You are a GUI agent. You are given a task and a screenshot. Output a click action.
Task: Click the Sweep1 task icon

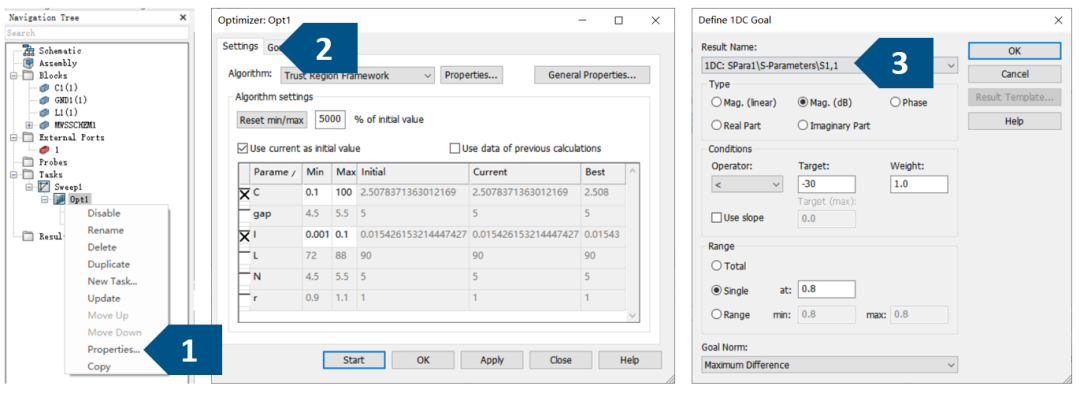[43, 187]
